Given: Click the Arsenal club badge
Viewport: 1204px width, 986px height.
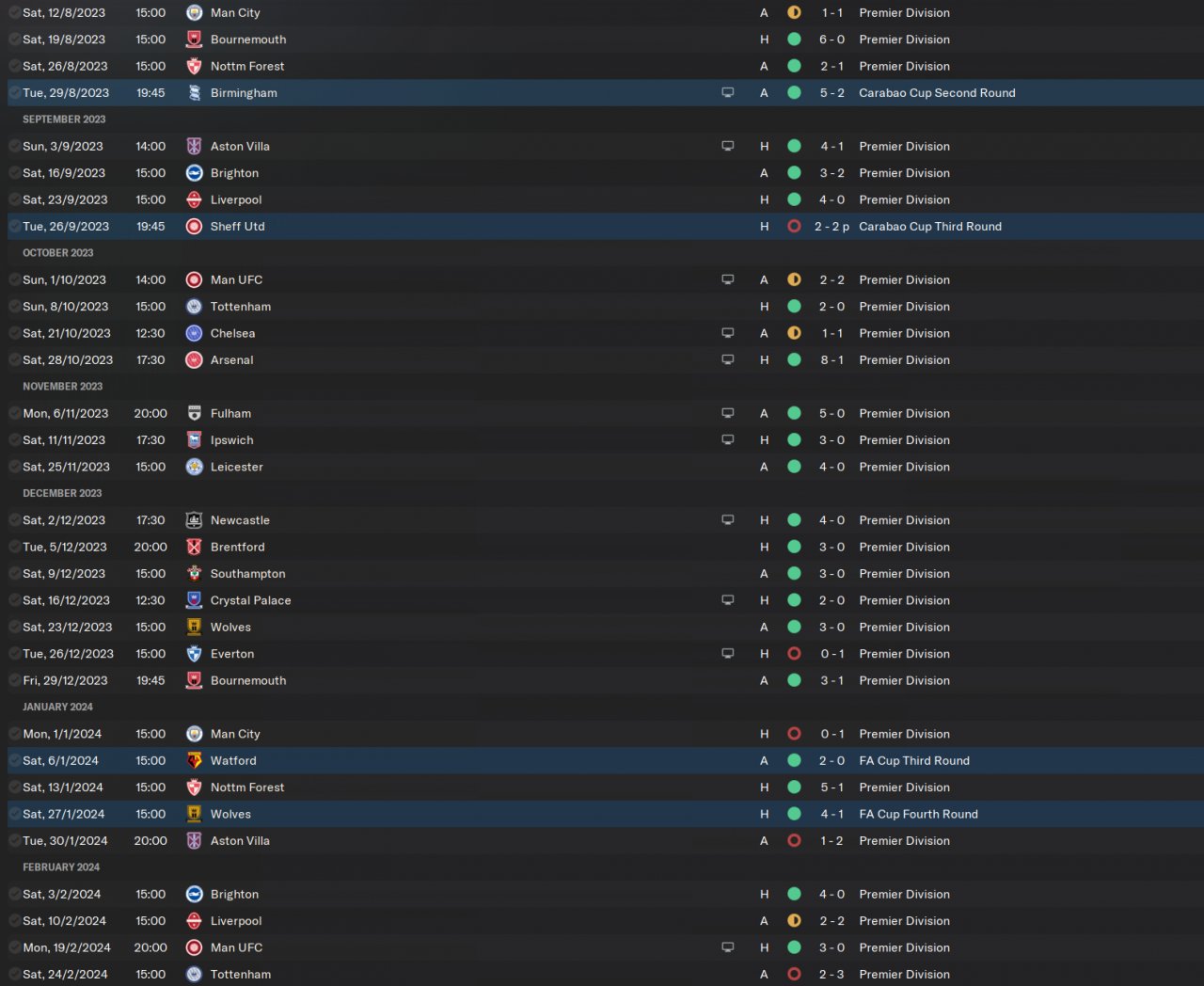Looking at the screenshot, I should [x=194, y=360].
